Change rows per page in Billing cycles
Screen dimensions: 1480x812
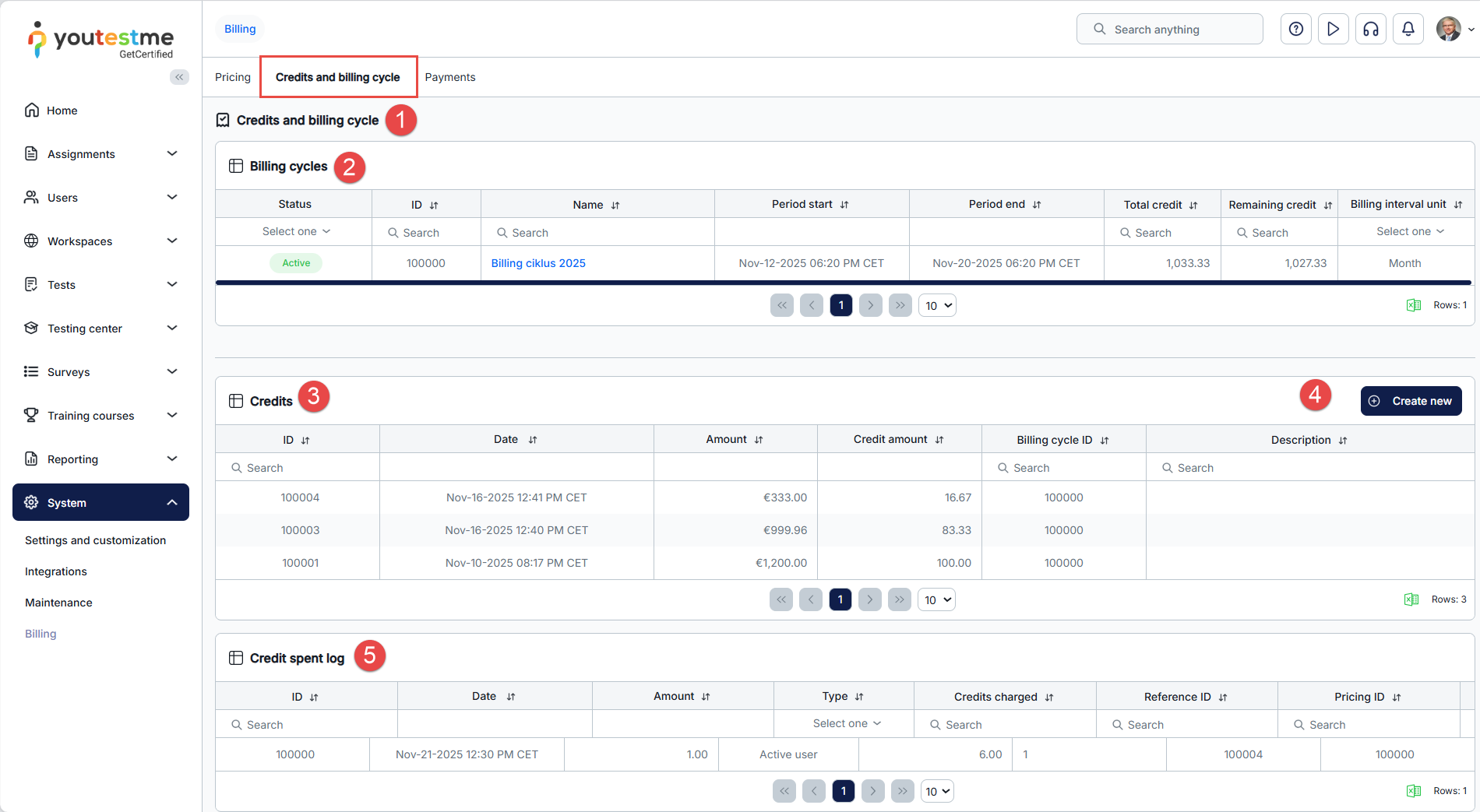tap(937, 305)
